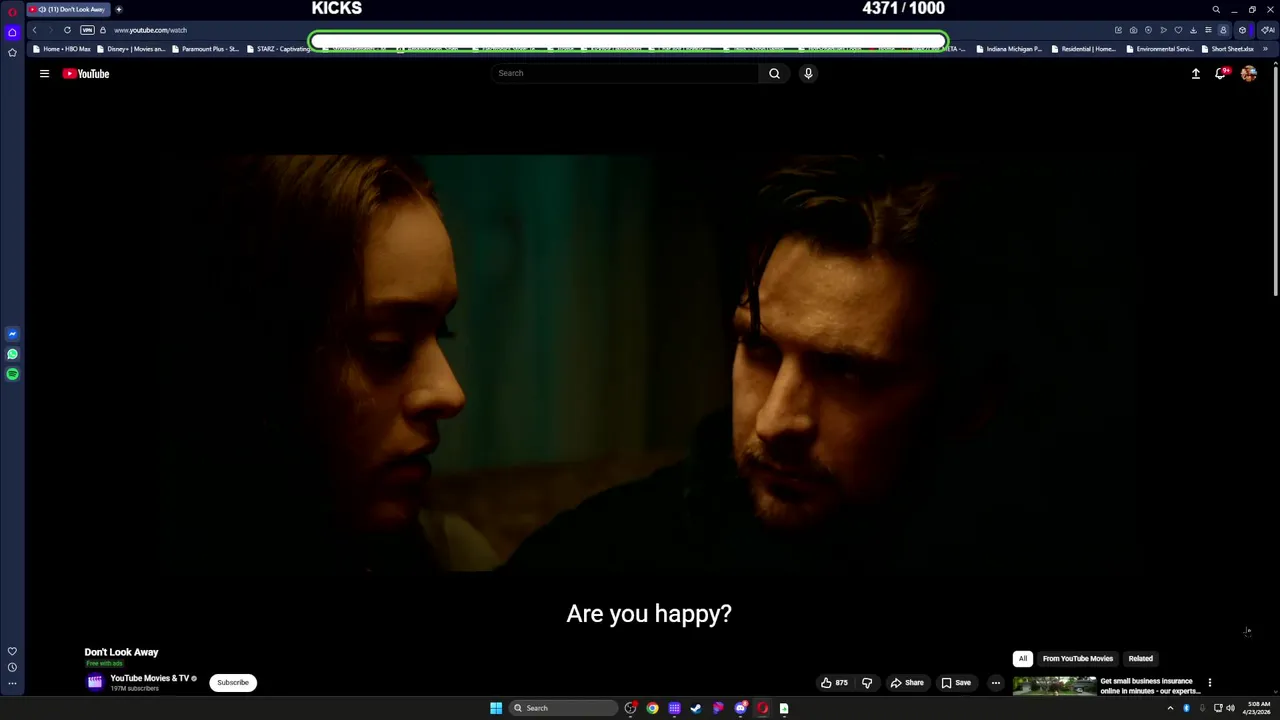Open the YouTube hamburger guide menu
1280x720 pixels.
44,73
